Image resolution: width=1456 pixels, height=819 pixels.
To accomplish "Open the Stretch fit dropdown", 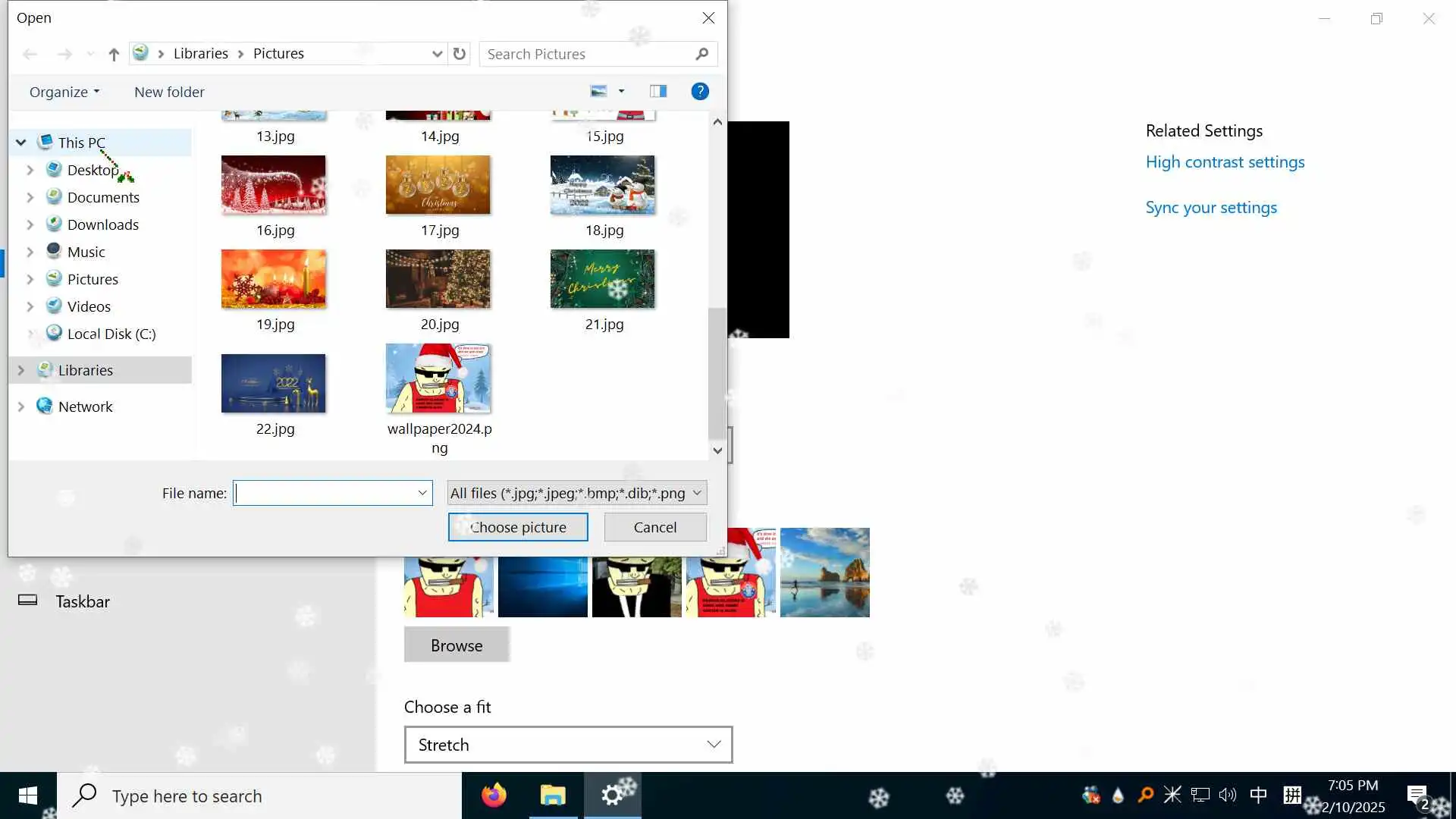I will tap(568, 745).
